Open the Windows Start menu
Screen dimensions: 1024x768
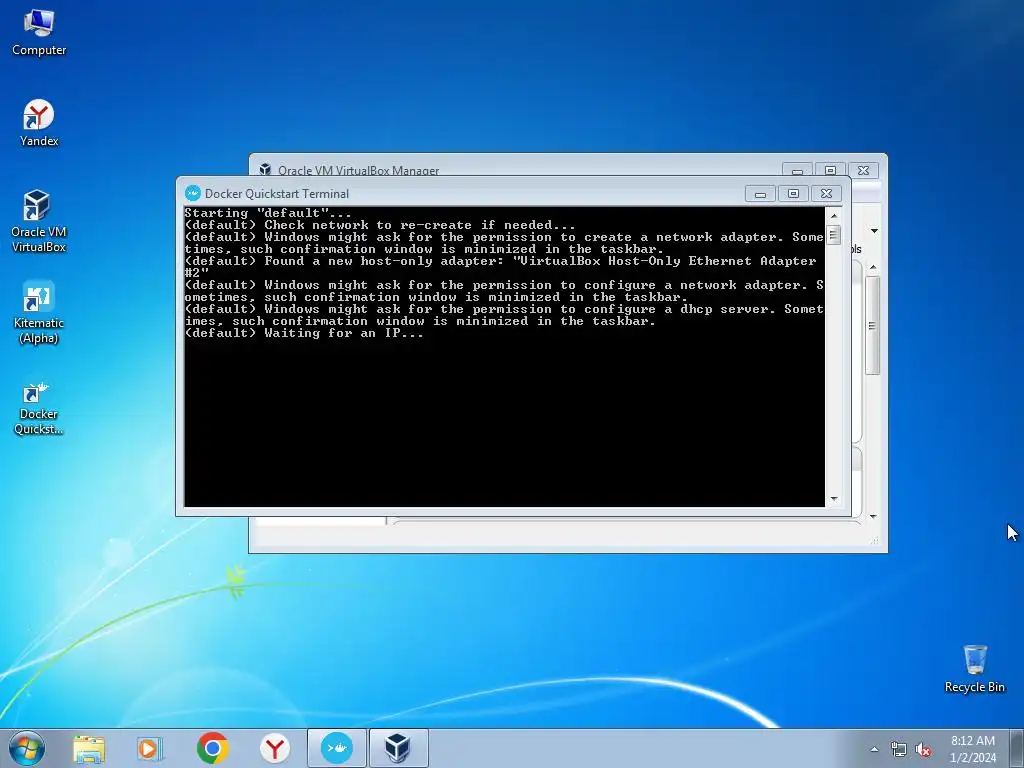(x=27, y=748)
